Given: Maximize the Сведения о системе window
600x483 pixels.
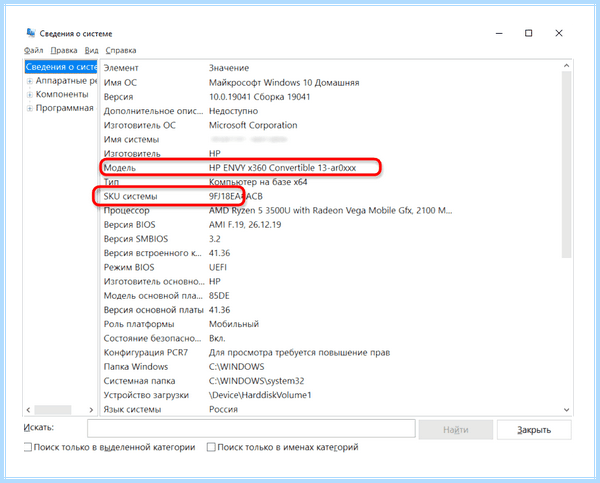Looking at the screenshot, I should point(528,33).
